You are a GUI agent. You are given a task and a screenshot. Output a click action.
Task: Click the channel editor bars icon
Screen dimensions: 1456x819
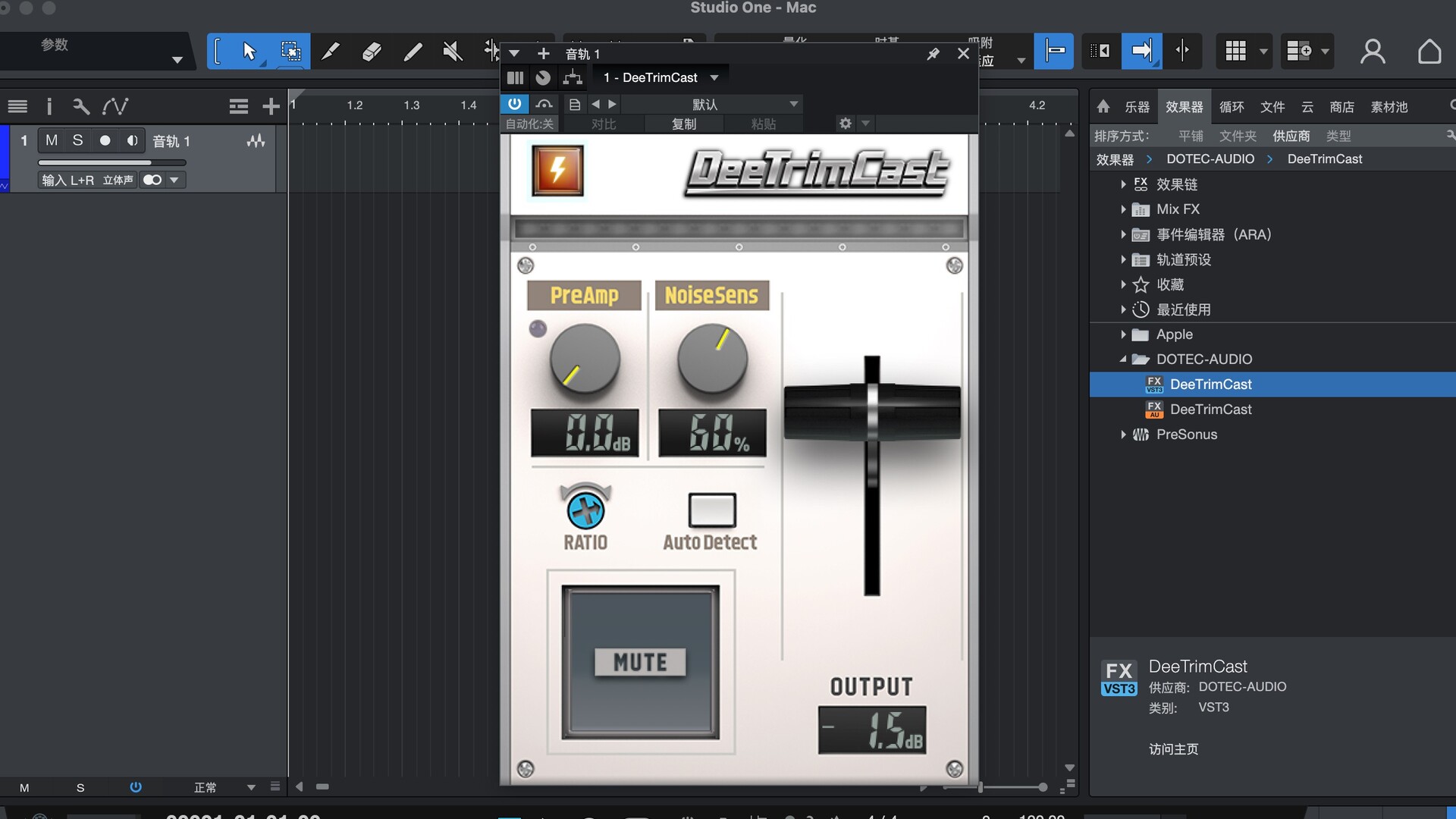point(515,77)
